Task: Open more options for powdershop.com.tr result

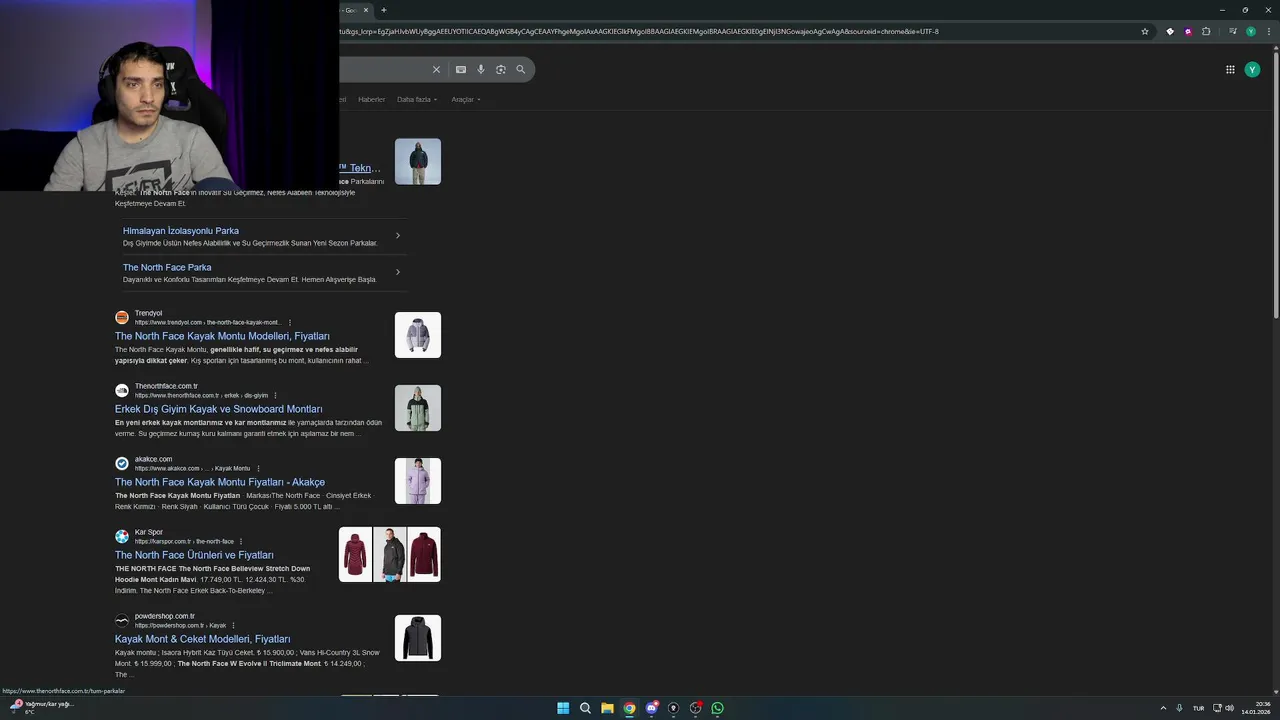Action: coord(233,625)
